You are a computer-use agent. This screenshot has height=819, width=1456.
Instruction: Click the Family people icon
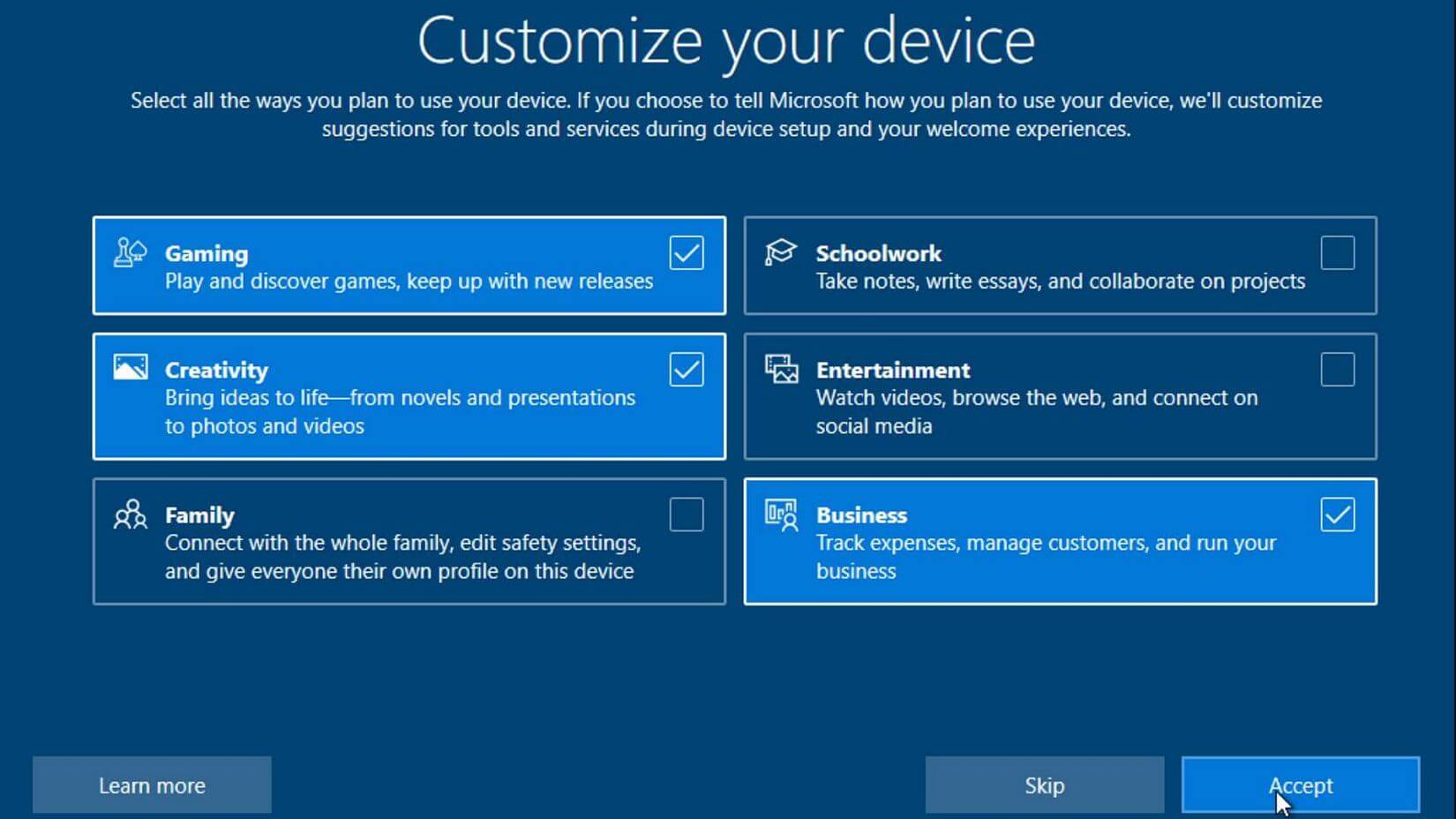[129, 515]
